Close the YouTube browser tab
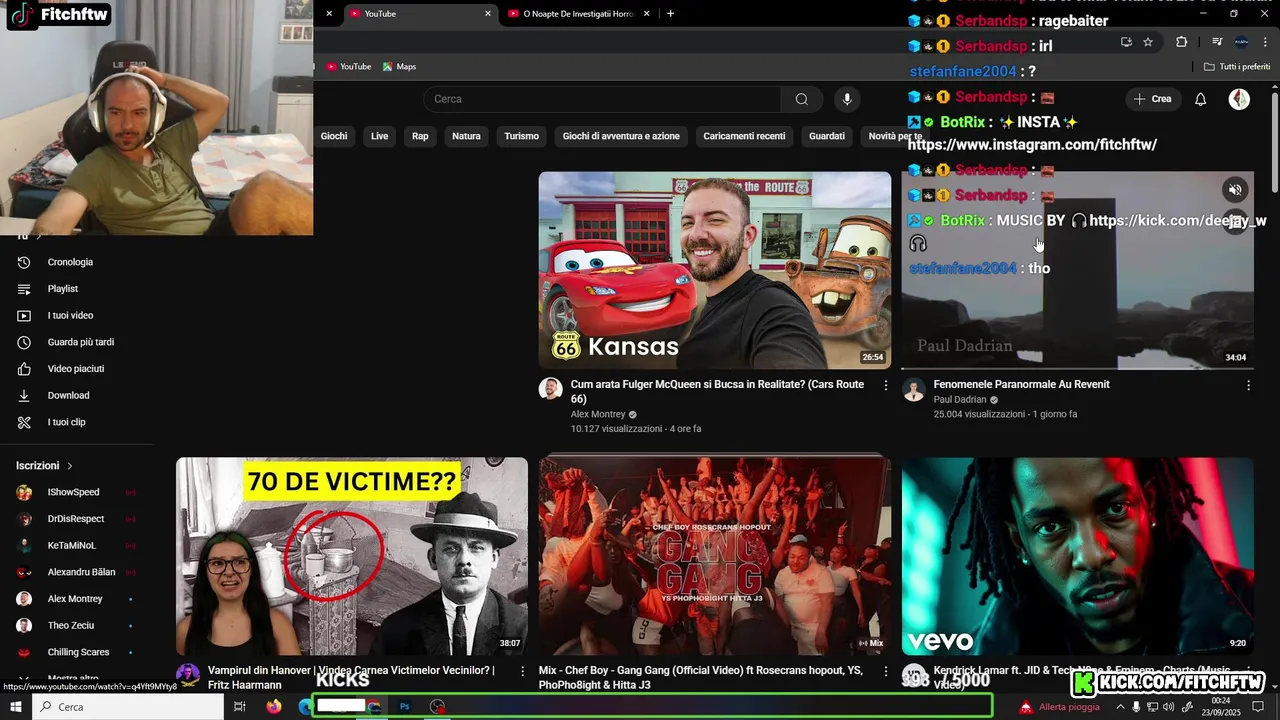Image resolution: width=1280 pixels, height=720 pixels. (488, 14)
